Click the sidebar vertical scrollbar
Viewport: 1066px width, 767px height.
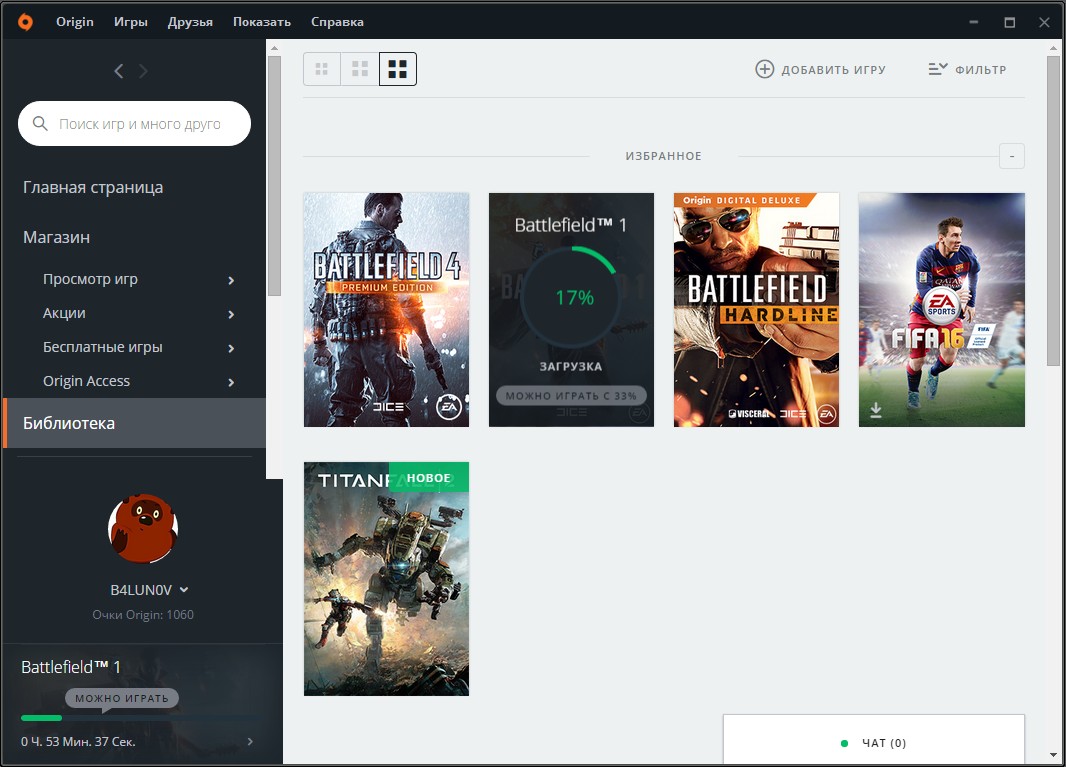tap(275, 177)
